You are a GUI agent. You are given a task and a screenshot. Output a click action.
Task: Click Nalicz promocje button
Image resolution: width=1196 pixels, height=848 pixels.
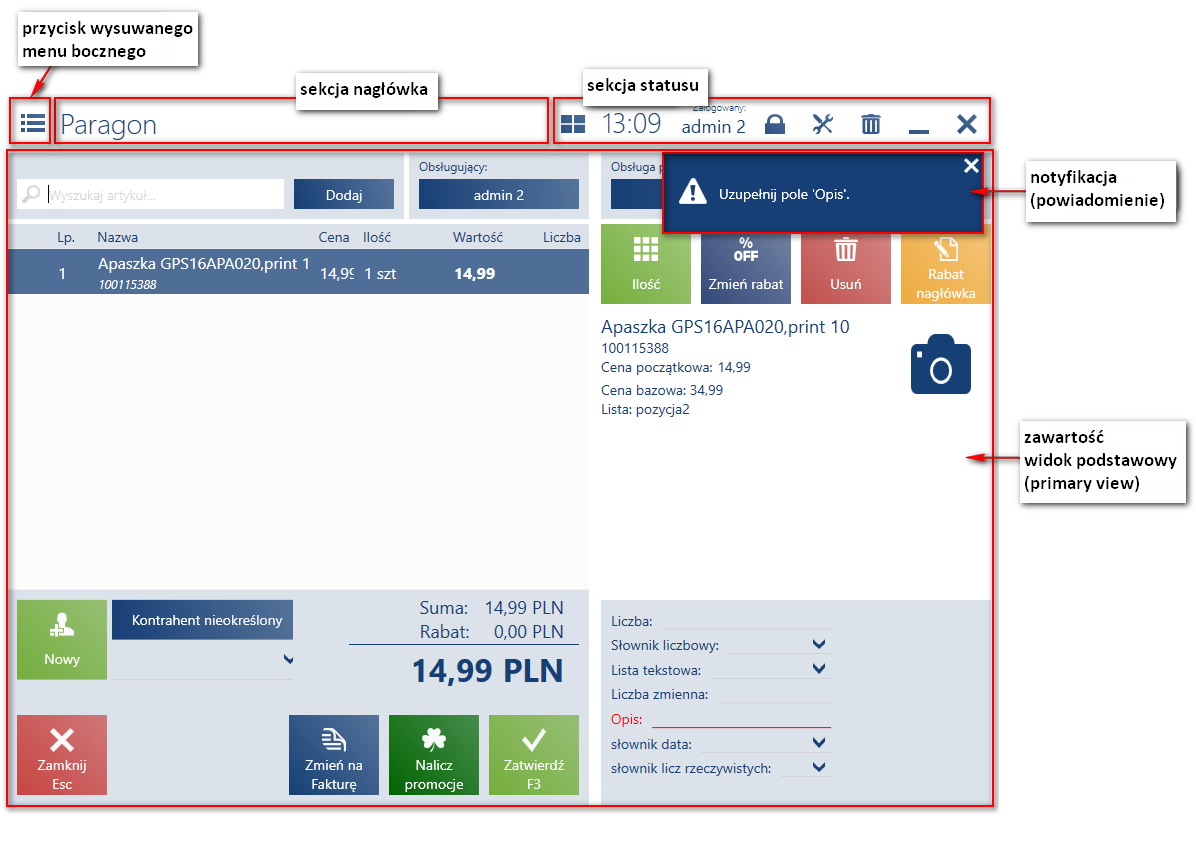click(433, 755)
